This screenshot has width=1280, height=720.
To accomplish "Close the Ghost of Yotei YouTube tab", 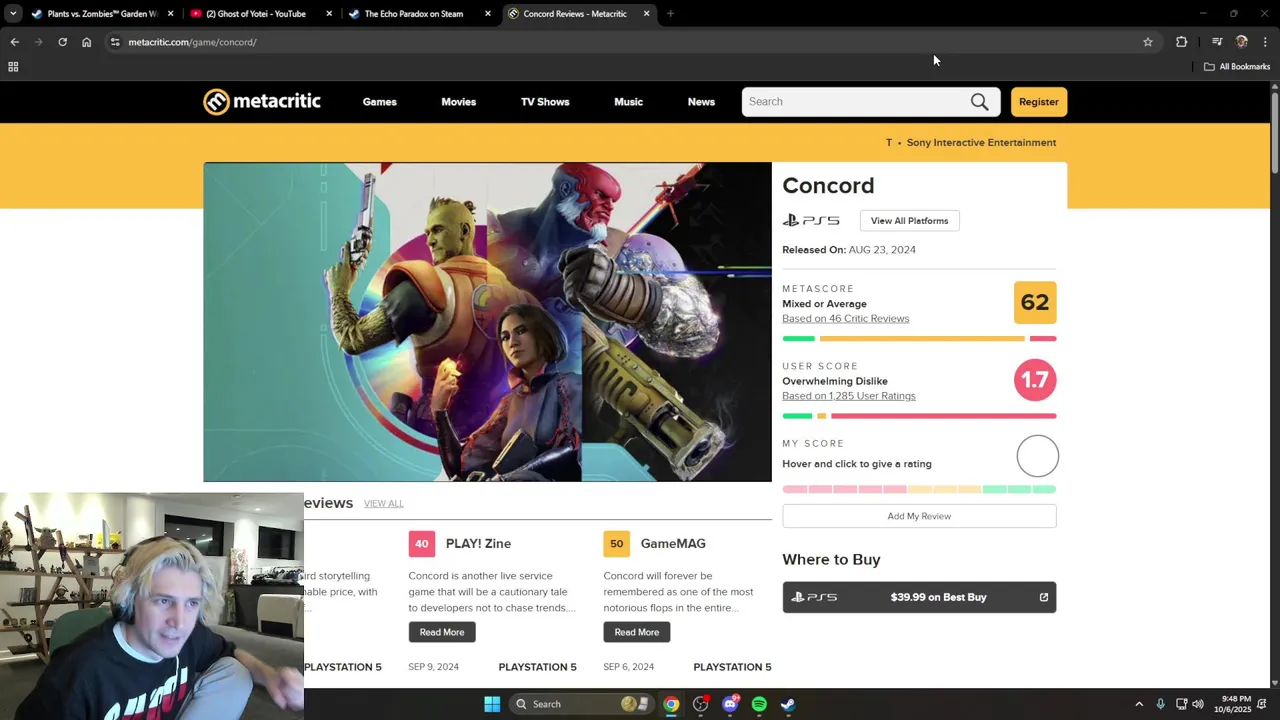I will (329, 14).
